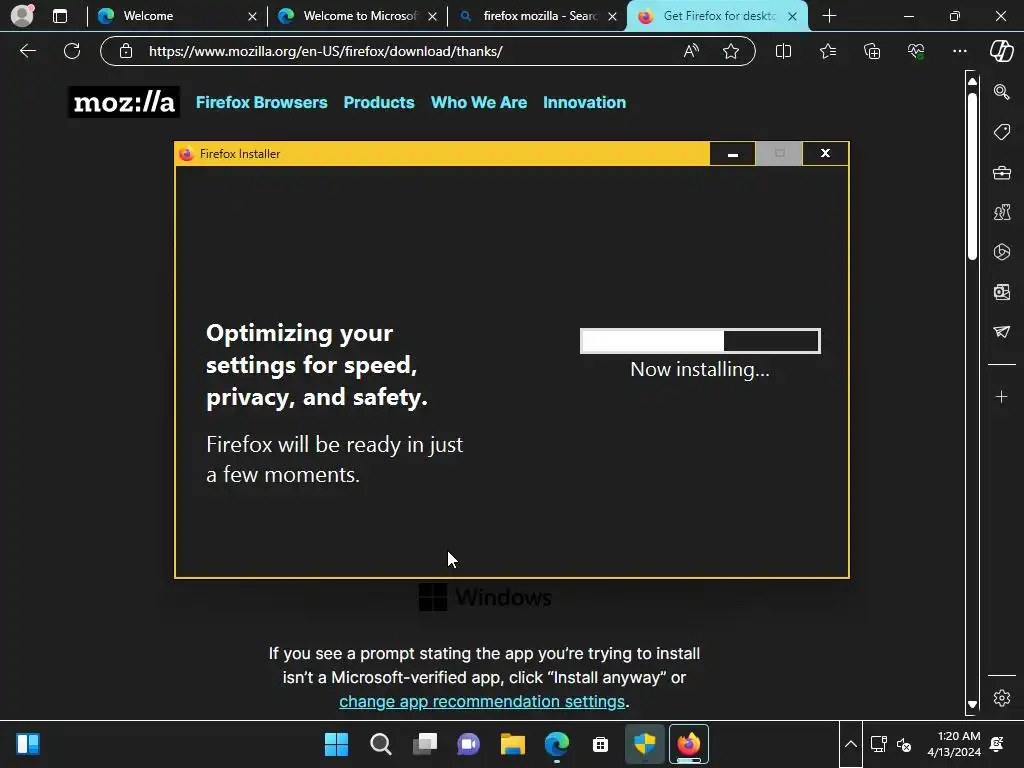Open the tab actions menu icon
The height and width of the screenshot is (768, 1024).
pyautogui.click(x=59, y=16)
